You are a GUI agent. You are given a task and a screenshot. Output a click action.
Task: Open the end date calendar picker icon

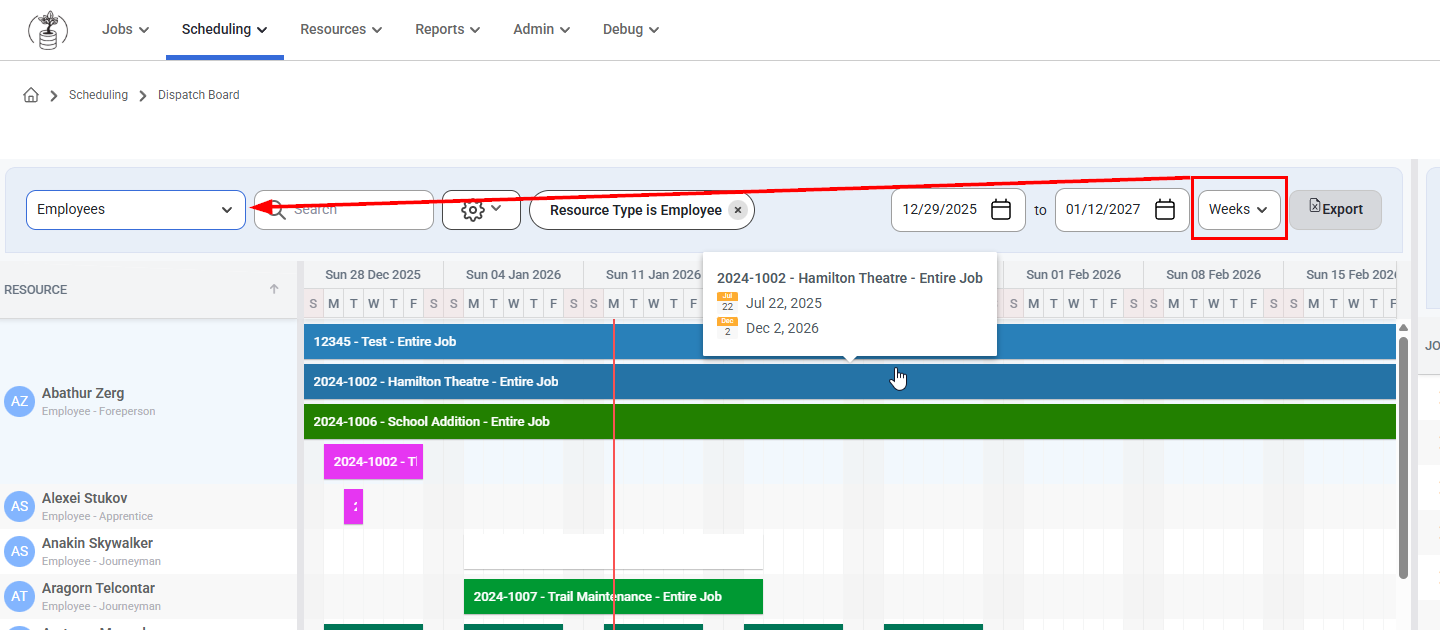1165,210
